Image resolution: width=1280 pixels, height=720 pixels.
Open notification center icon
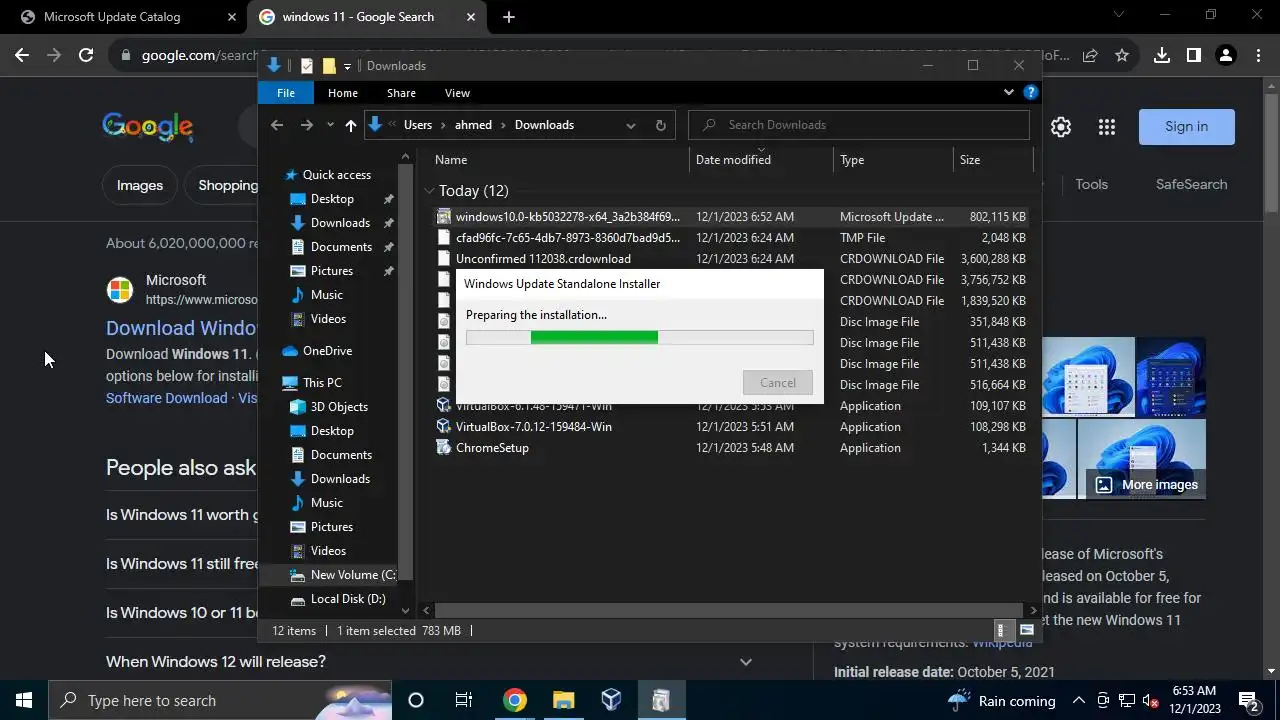point(1248,700)
